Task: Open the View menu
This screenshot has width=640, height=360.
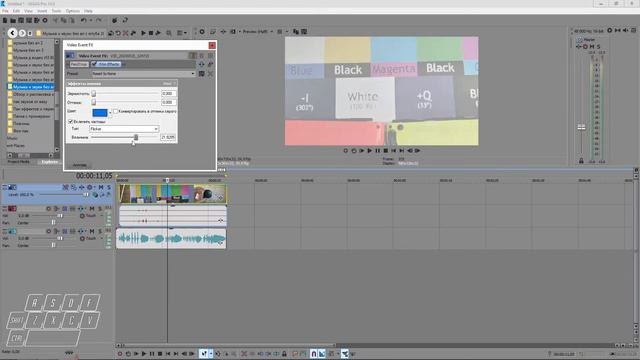Action: coord(29,11)
